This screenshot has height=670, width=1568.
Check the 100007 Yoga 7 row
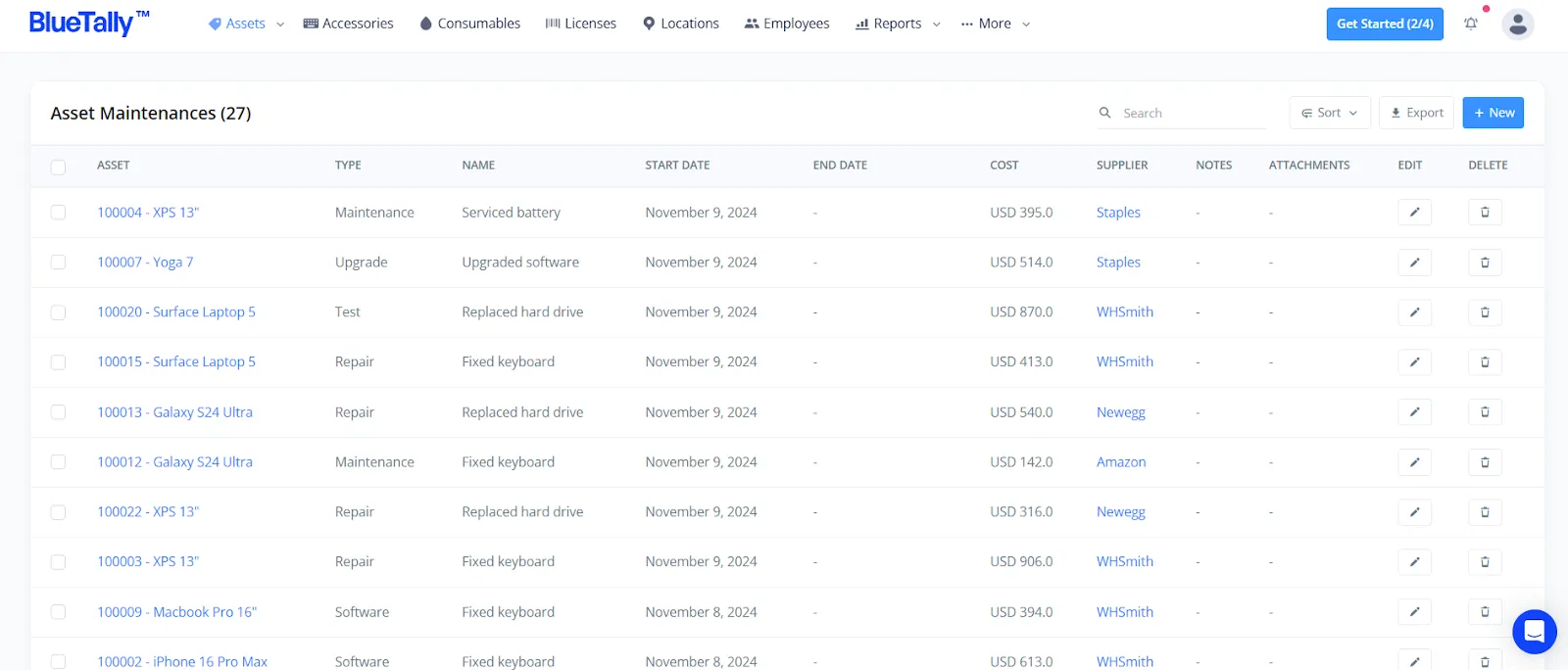[x=59, y=263]
